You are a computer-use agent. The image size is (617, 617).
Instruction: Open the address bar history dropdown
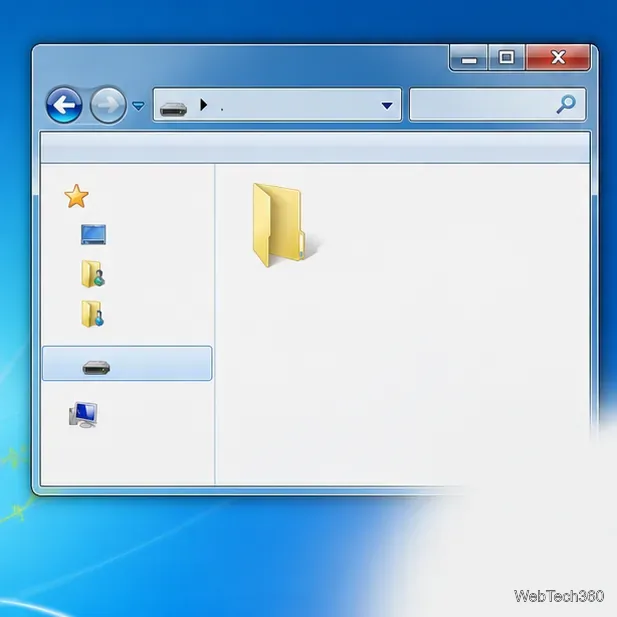(387, 105)
